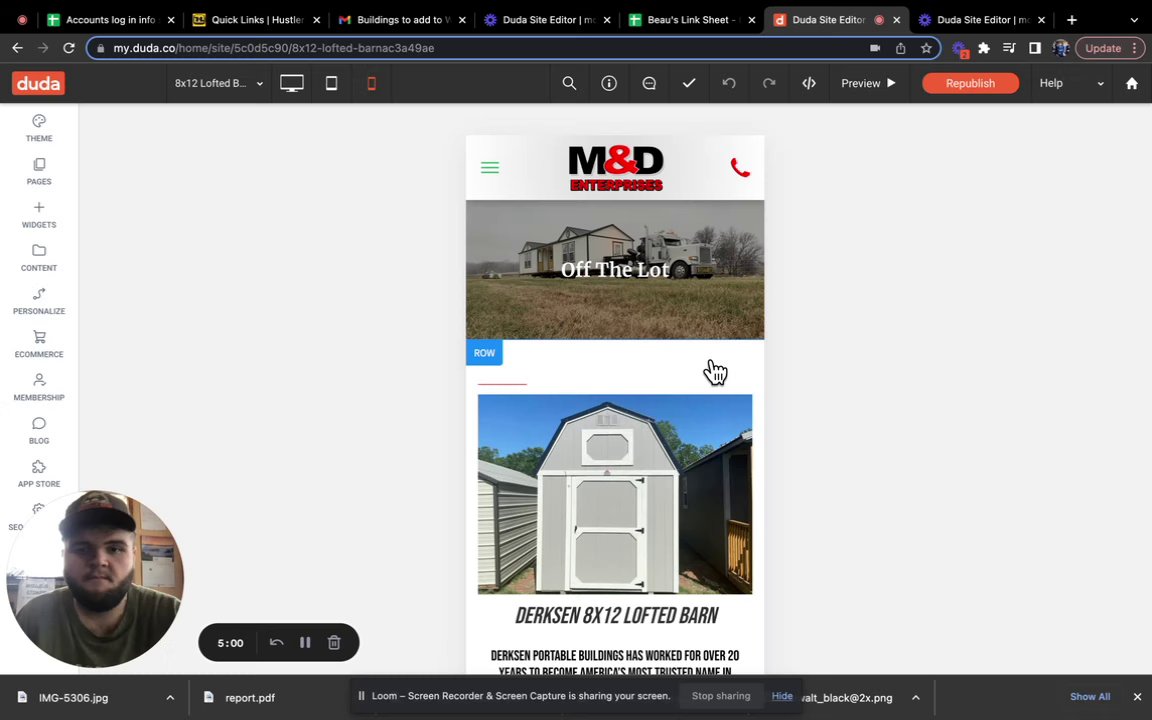Expand the tab search chevron
The width and height of the screenshot is (1152, 720).
pos(1134,20)
